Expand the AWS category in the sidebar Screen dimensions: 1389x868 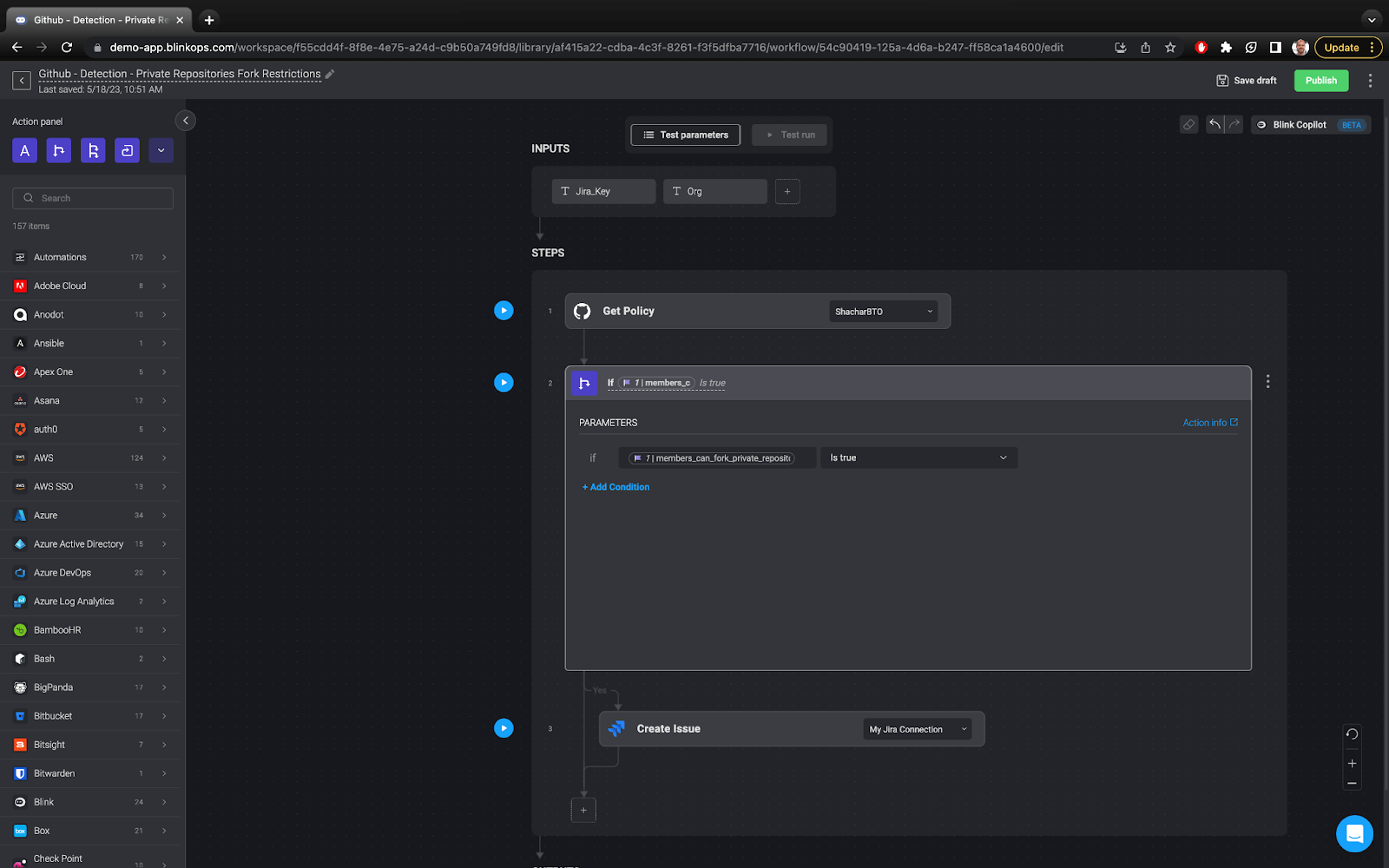pos(163,457)
